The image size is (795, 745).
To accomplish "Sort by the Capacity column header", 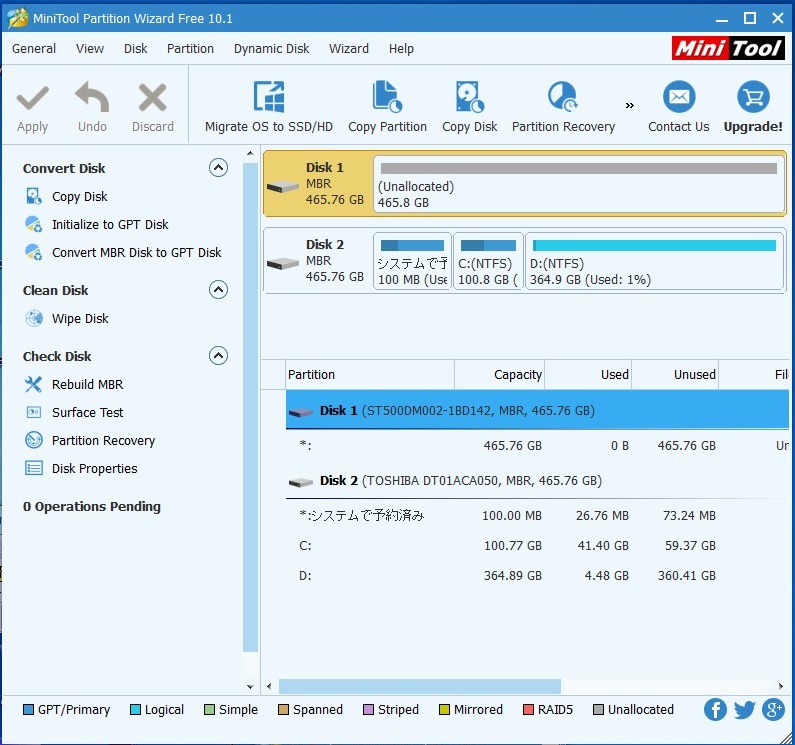I will [499, 374].
